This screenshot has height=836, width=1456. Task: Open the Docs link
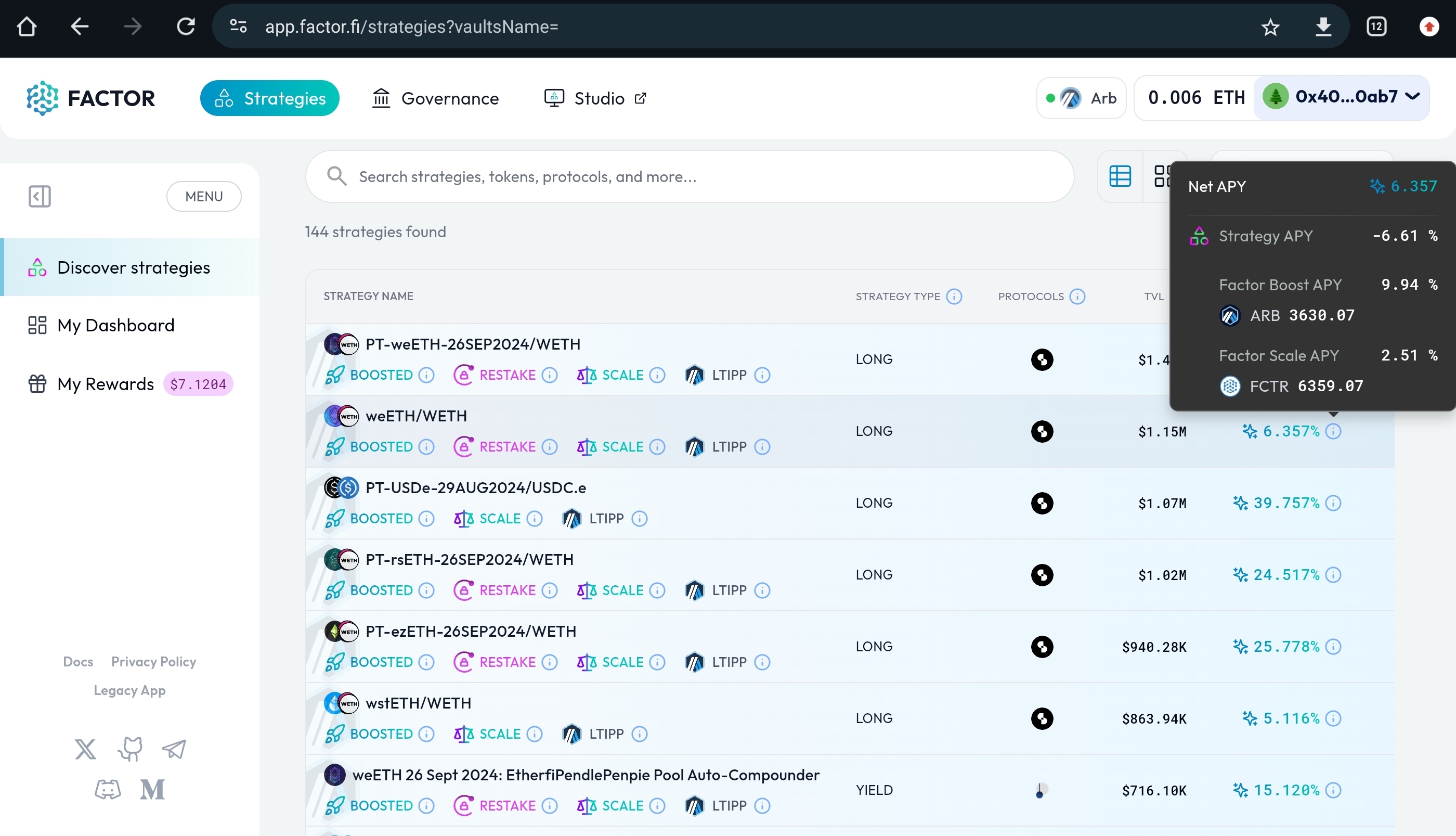[x=78, y=661]
